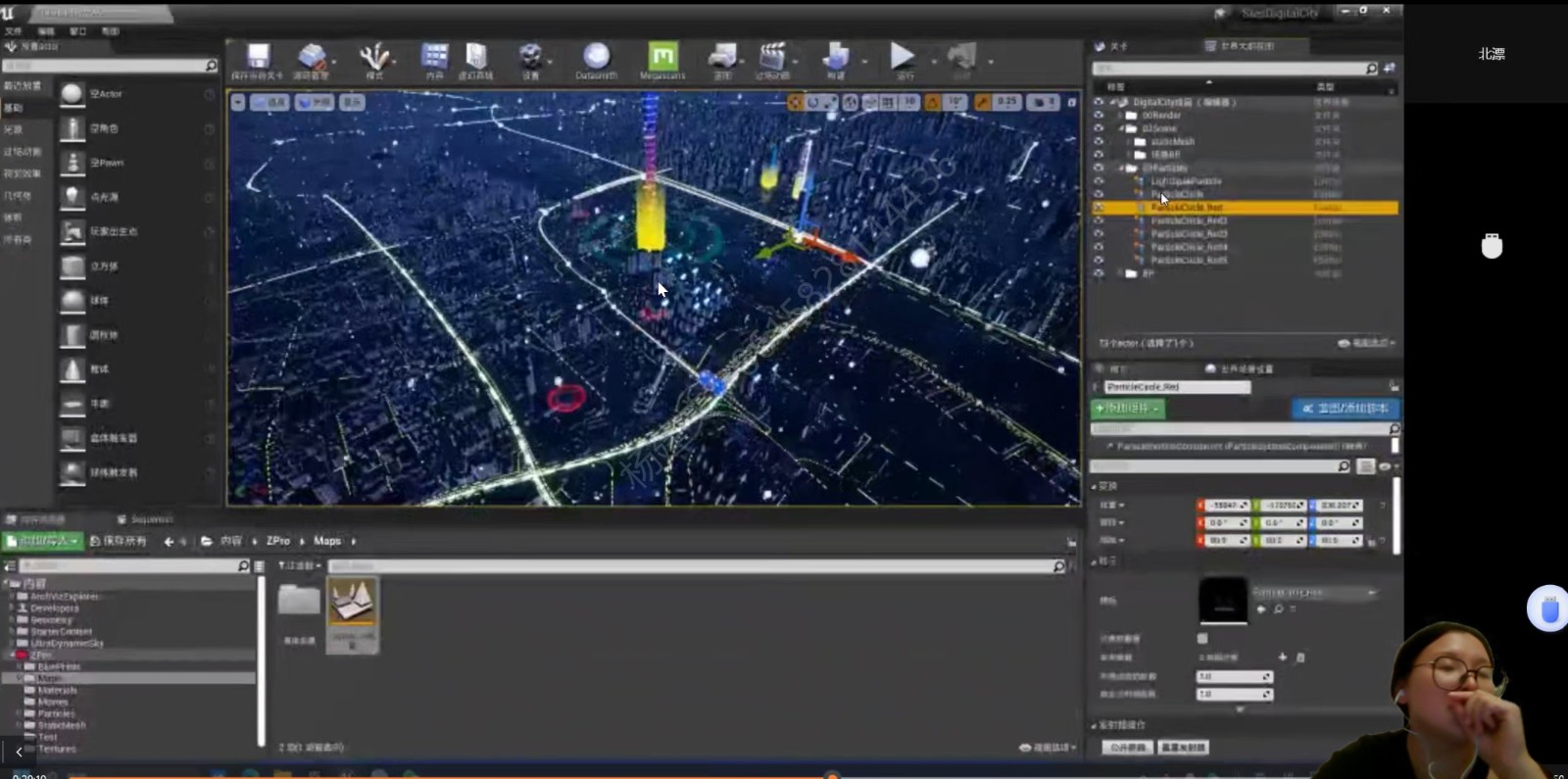Tick the checkbox under the Details particle template
This screenshot has width=1568, height=779.
click(1202, 638)
